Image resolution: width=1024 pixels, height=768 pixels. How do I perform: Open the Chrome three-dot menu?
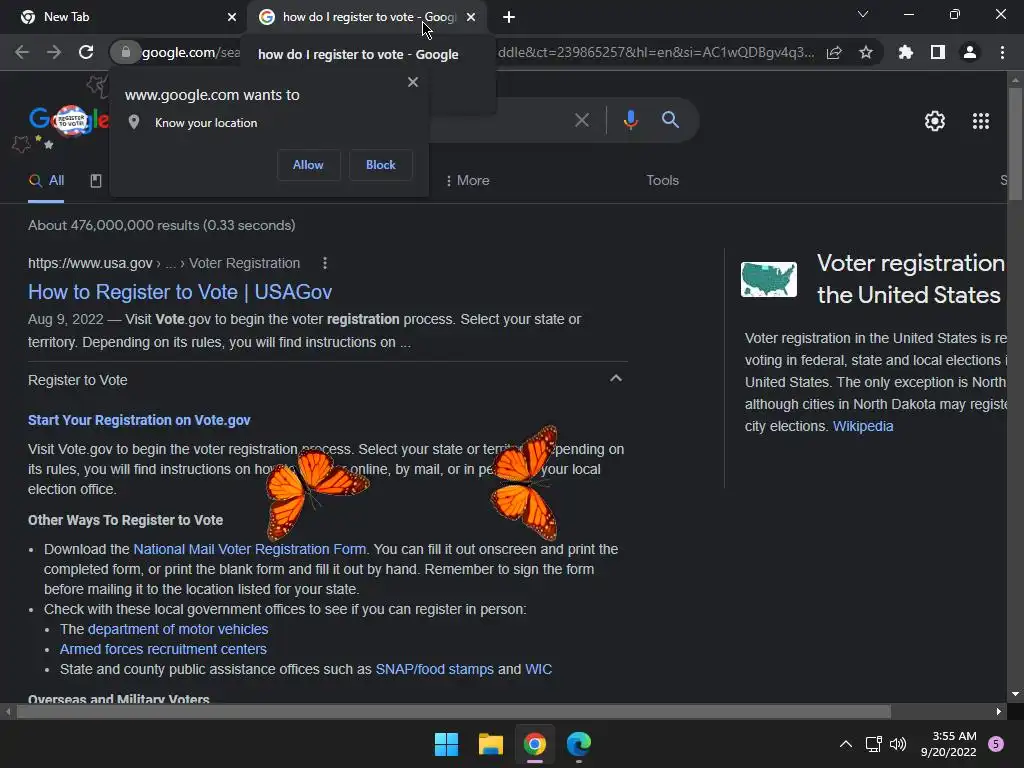pyautogui.click(x=1002, y=52)
